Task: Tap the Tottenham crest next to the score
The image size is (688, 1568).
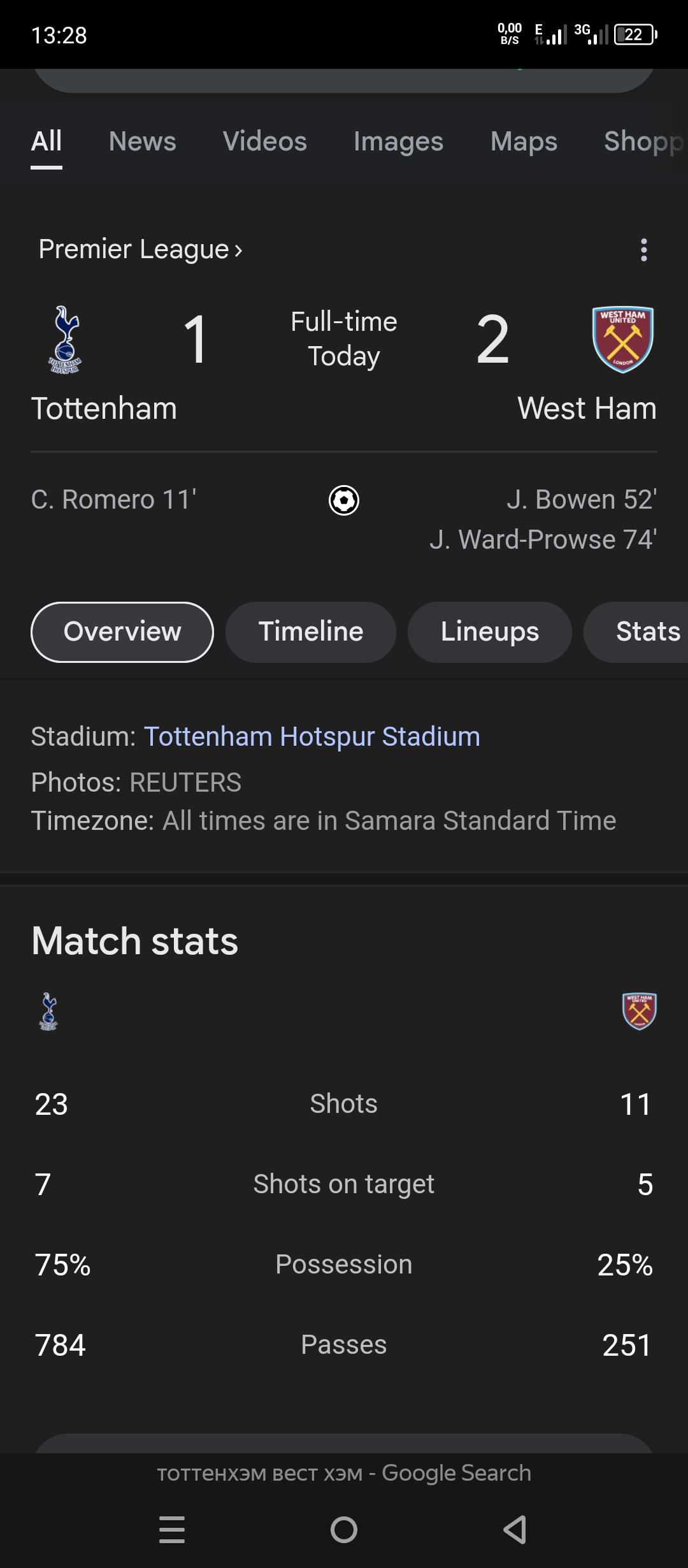Action: (65, 339)
